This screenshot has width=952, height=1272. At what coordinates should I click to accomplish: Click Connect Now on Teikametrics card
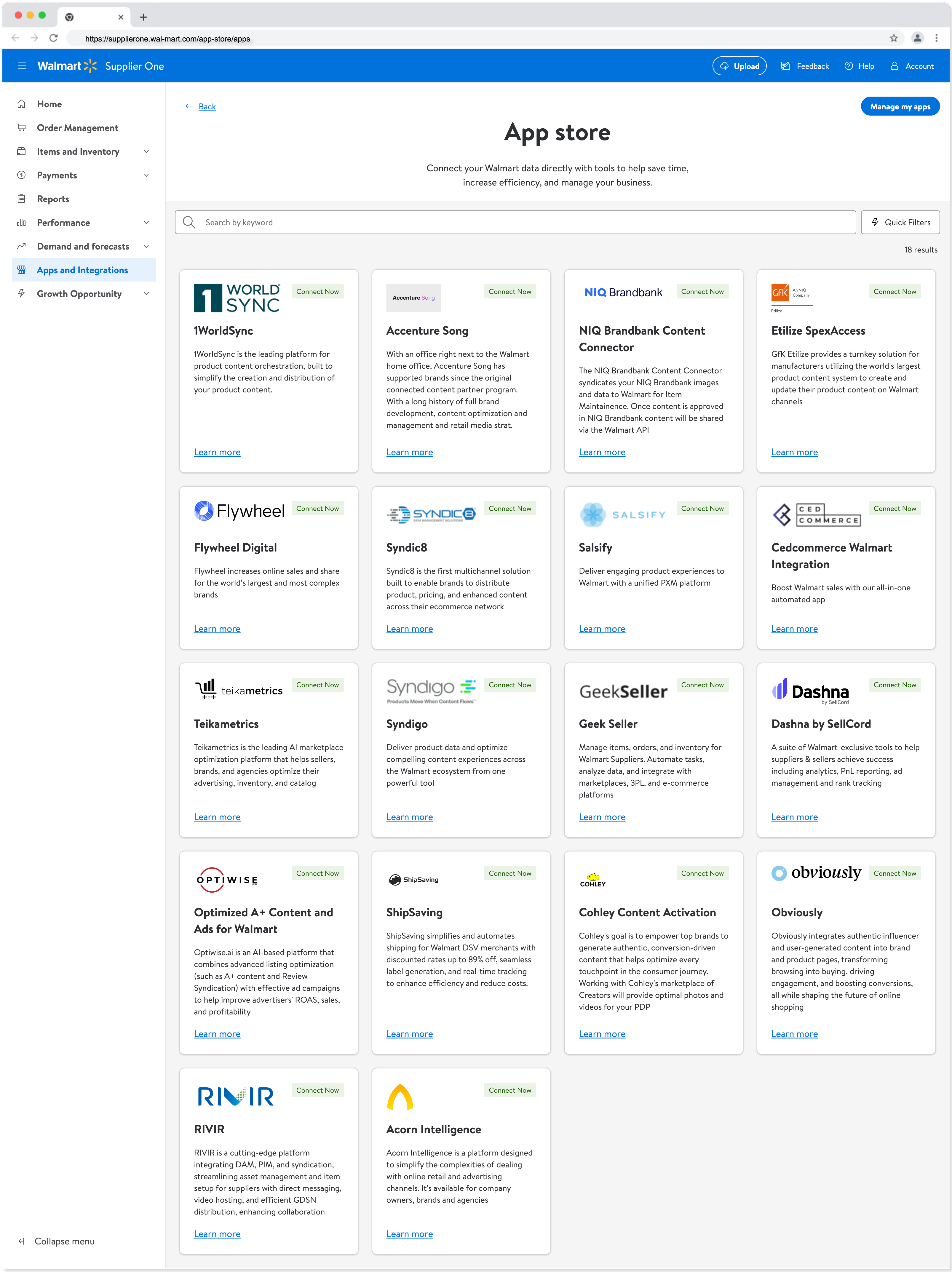[x=317, y=684]
